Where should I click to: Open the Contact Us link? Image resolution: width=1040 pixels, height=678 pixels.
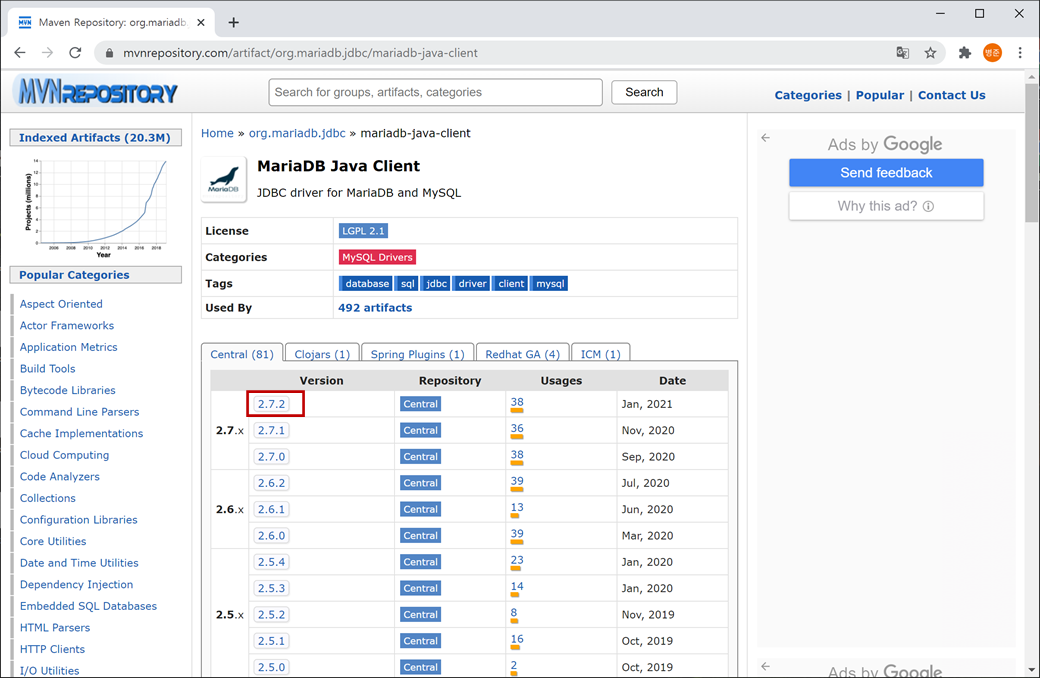952,95
